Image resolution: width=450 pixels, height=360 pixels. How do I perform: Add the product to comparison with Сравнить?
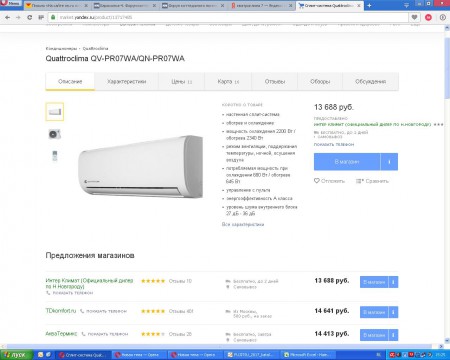pyautogui.click(x=372, y=181)
